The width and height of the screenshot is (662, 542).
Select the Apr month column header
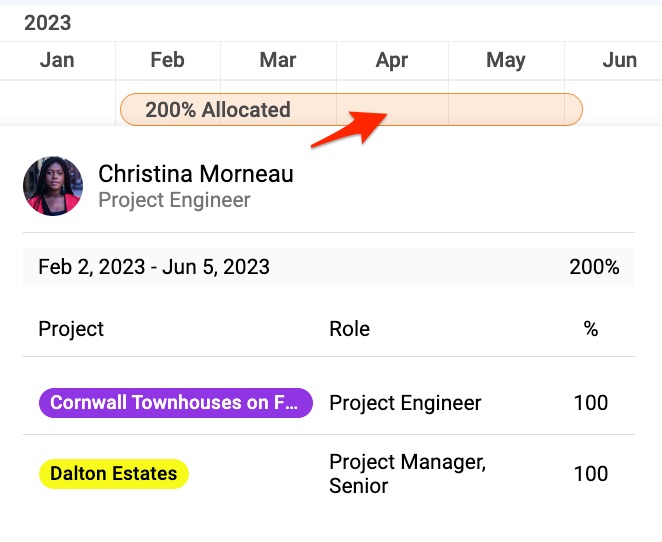[x=392, y=60]
